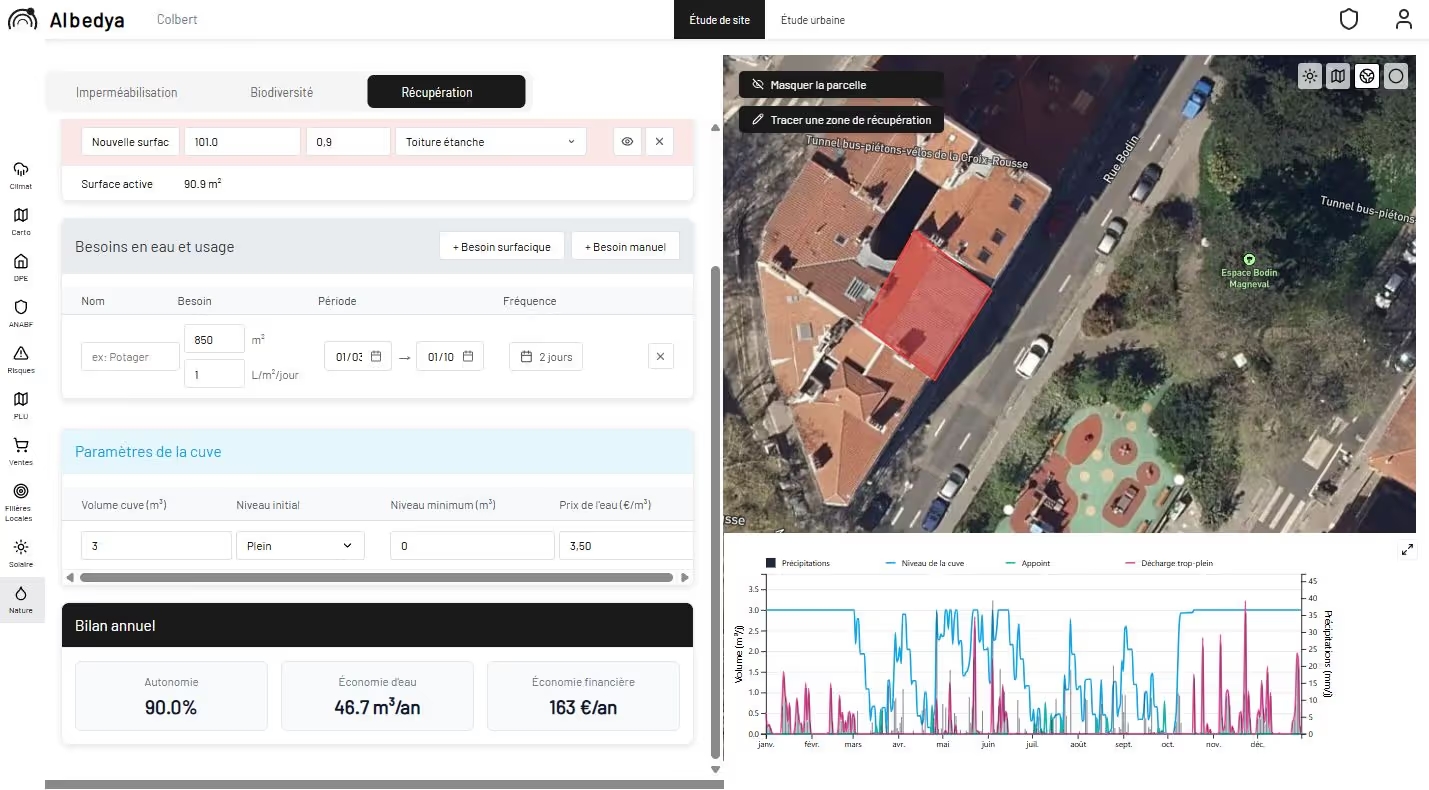Click Masquer la parcelle toggle
1429x790 pixels.
click(x=840, y=85)
